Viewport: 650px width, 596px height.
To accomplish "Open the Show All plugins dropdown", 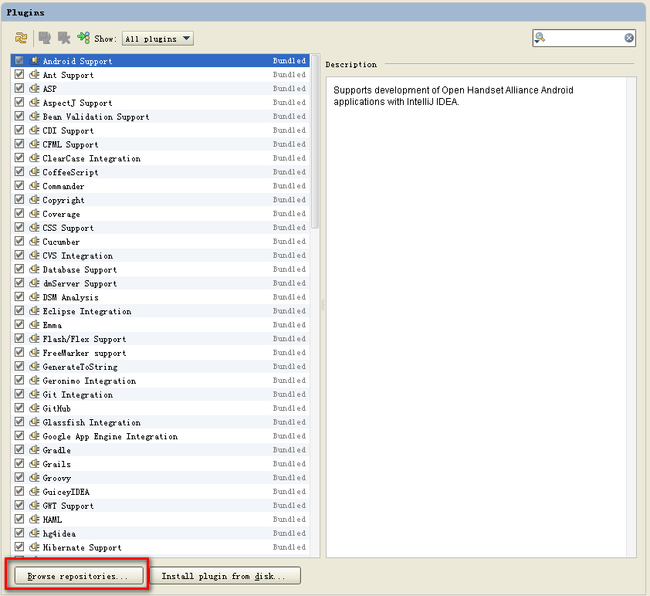I will (x=158, y=39).
